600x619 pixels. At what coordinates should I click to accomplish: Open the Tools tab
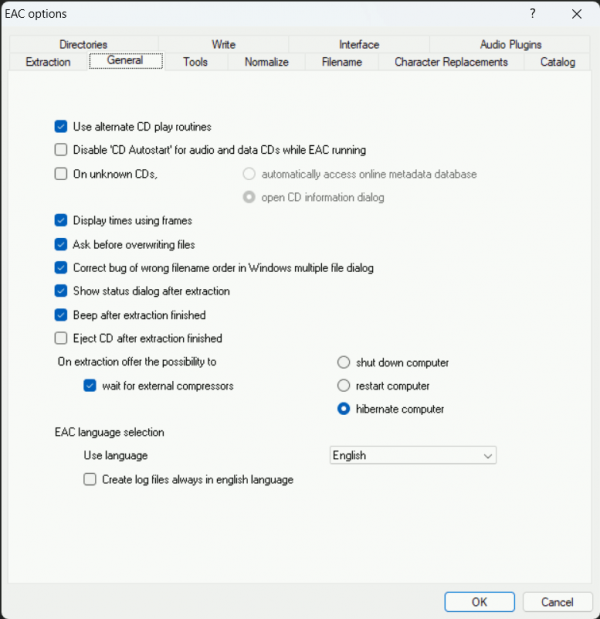point(195,62)
